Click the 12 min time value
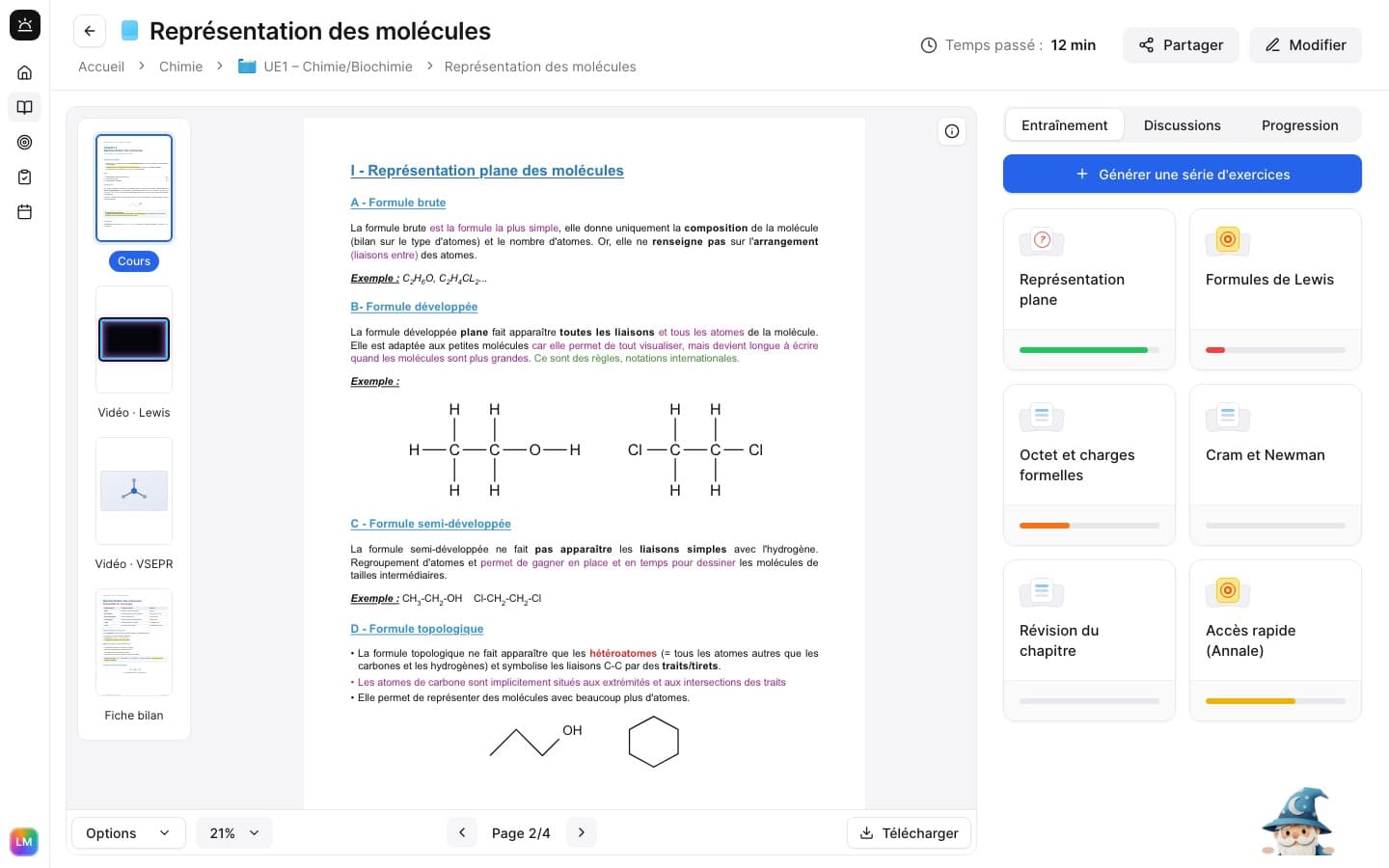Viewport: 1389px width, 868px height. 1073,45
